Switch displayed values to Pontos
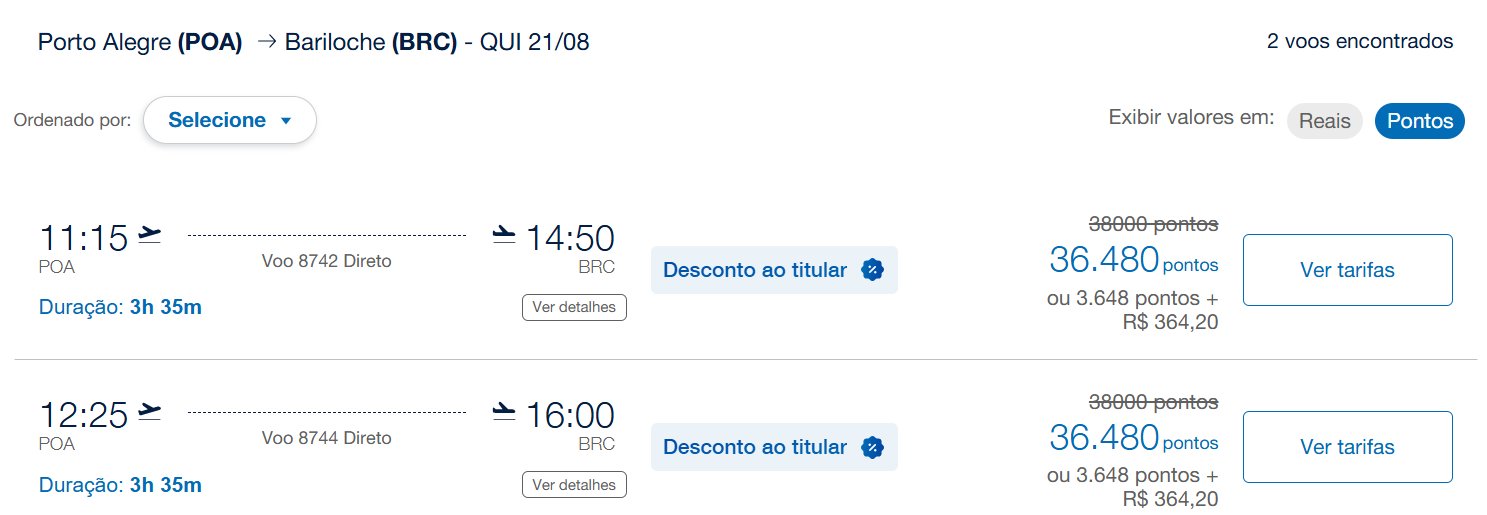Screen dimensions: 1487x515 1420,121
